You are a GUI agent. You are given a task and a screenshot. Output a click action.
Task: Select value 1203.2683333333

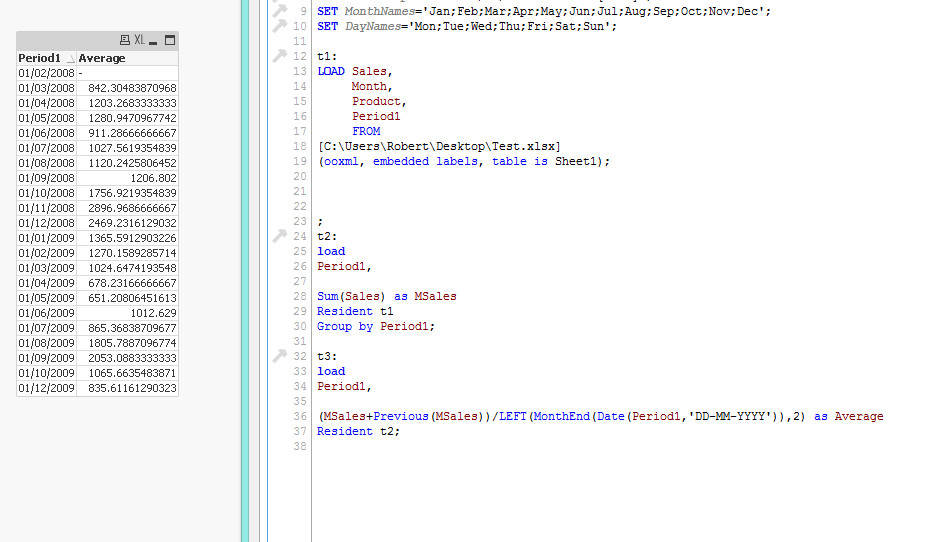[127, 103]
